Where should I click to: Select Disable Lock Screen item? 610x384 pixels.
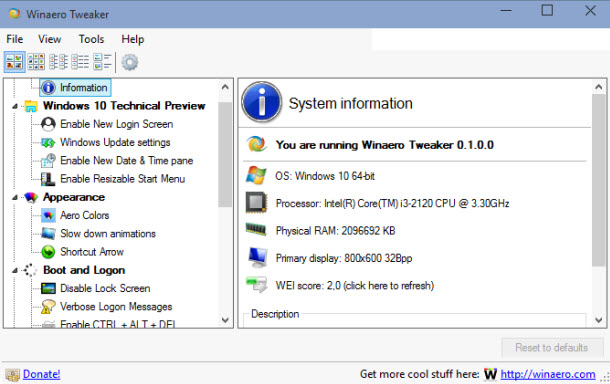pos(105,288)
